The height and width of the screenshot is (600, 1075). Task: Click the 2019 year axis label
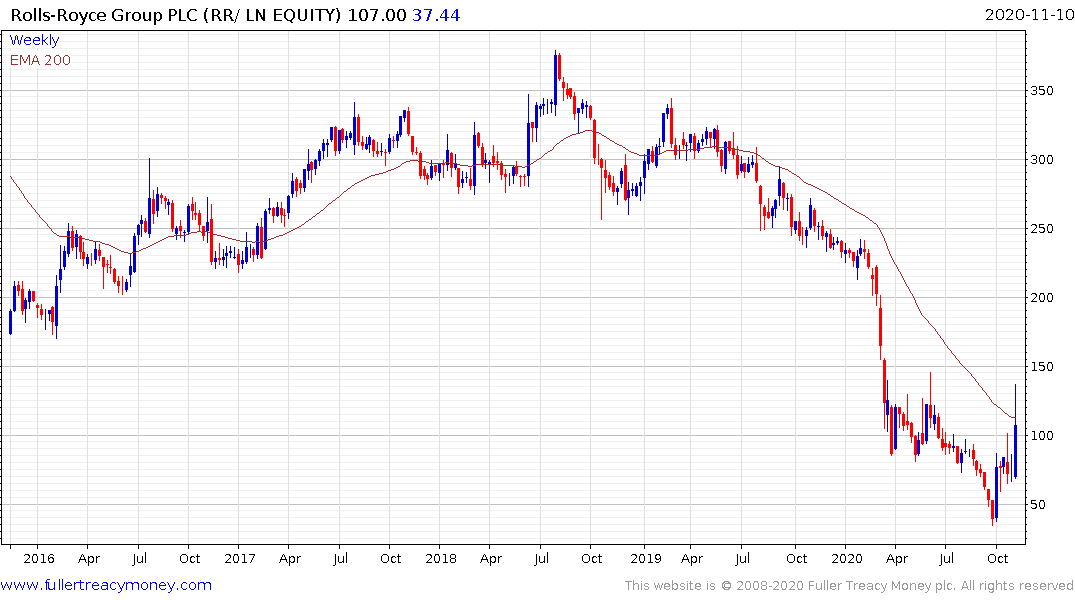(x=646, y=558)
